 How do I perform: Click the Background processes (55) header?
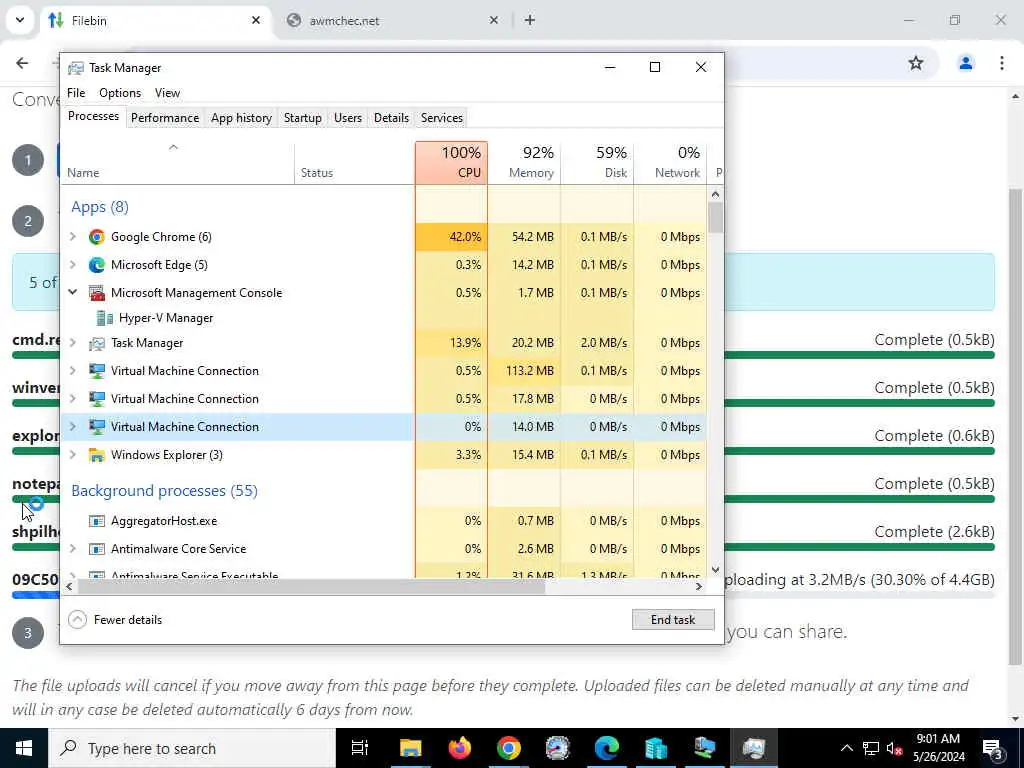165,491
